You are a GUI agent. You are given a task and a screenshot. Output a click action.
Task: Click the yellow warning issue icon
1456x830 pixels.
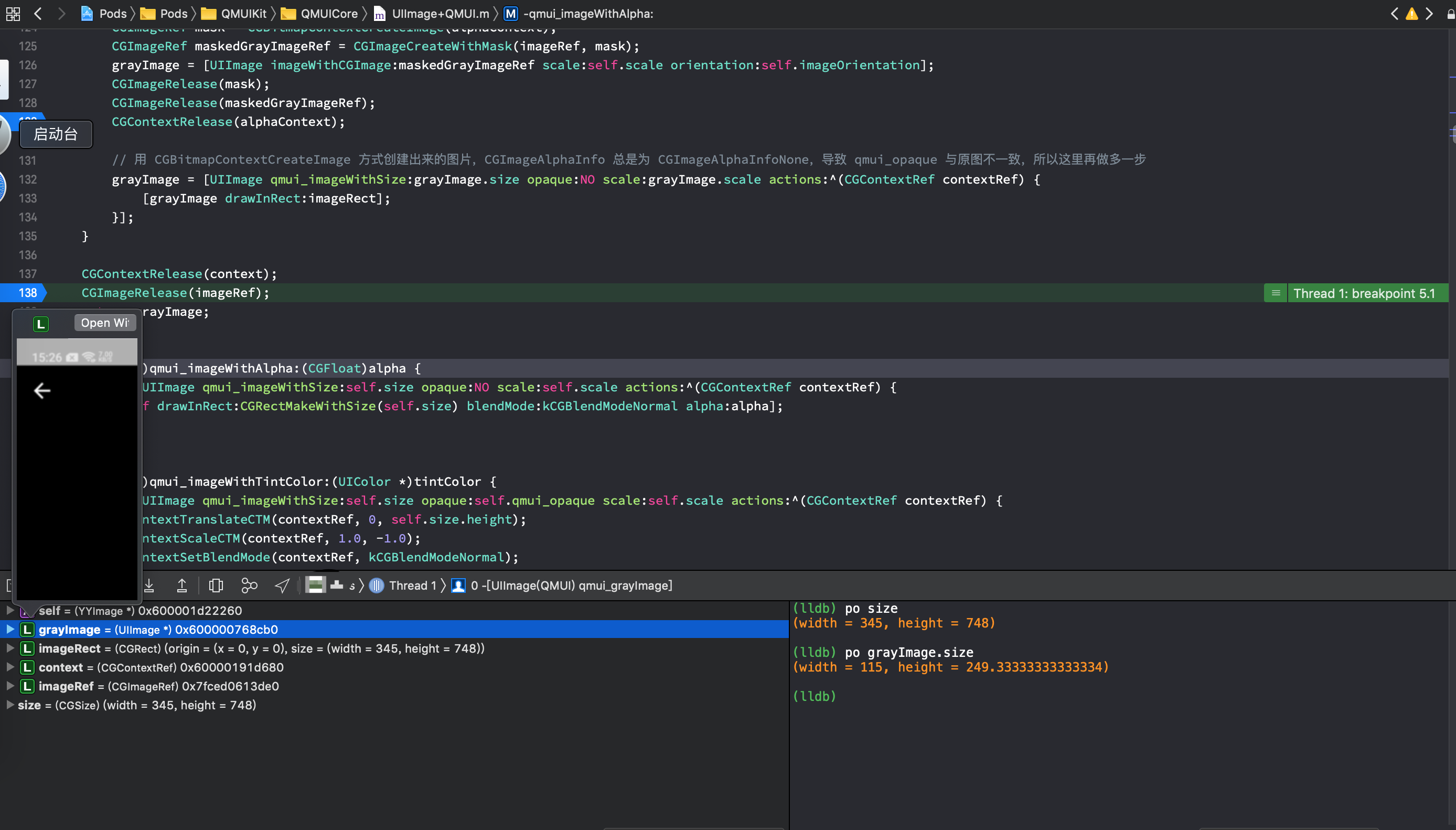[1411, 14]
